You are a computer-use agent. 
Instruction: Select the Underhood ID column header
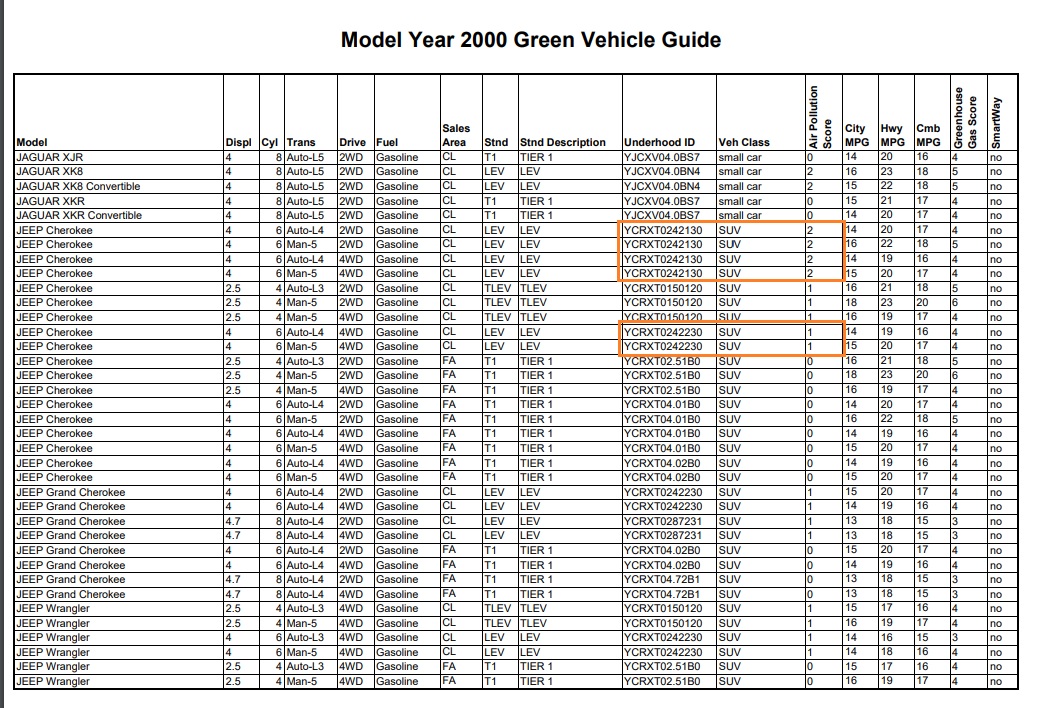pos(658,142)
